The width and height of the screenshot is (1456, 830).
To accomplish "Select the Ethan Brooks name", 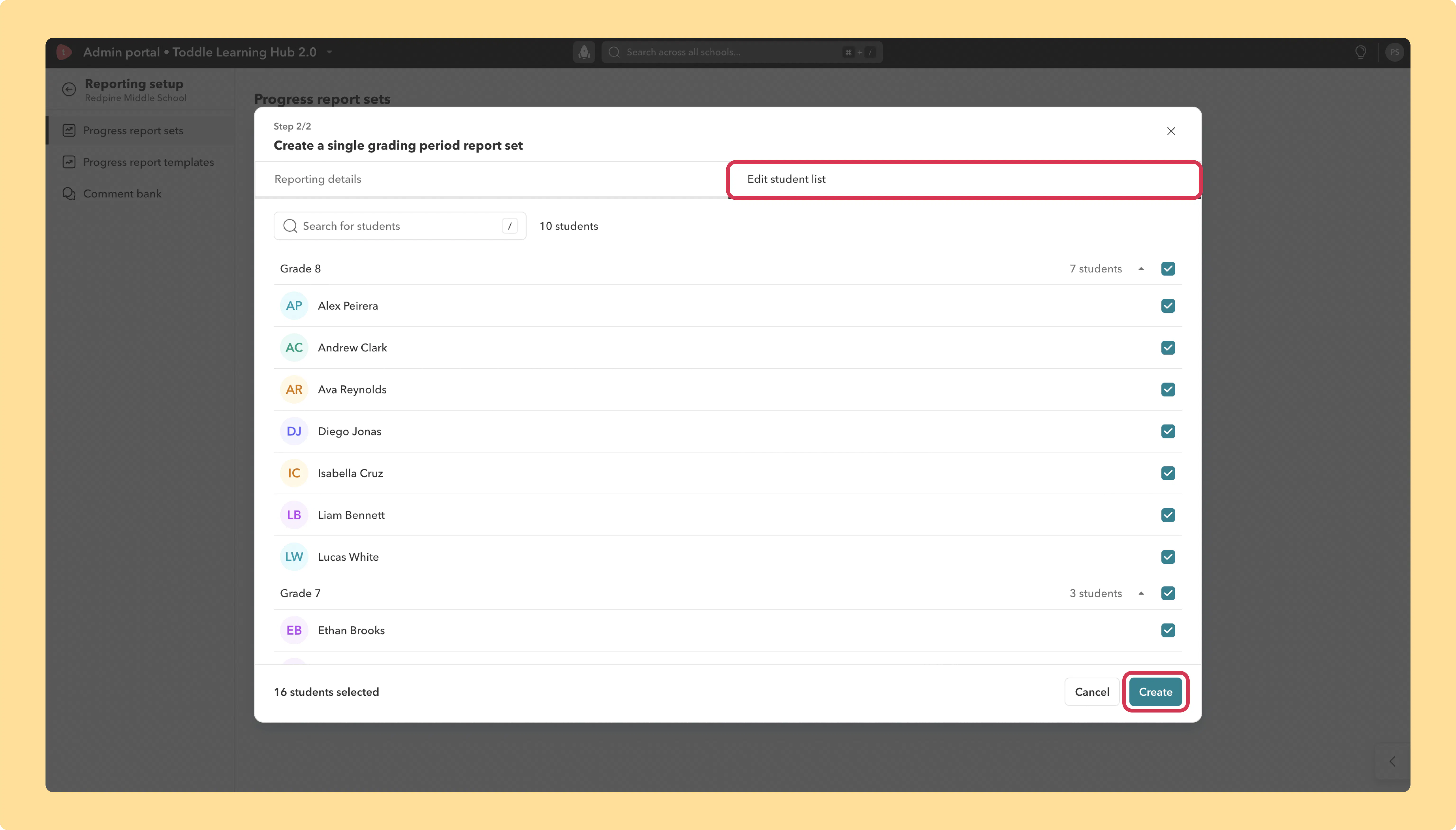I will click(351, 631).
